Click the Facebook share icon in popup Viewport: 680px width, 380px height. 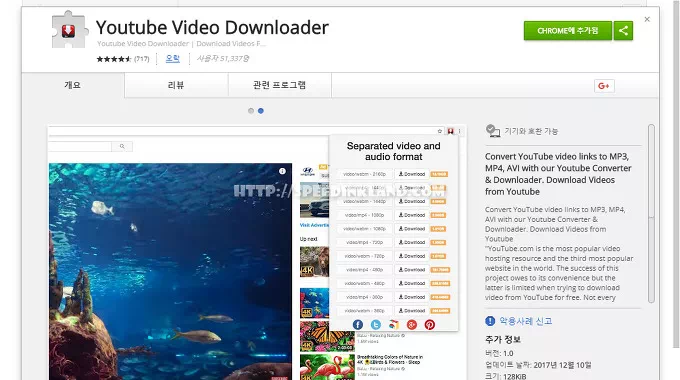tap(358, 324)
